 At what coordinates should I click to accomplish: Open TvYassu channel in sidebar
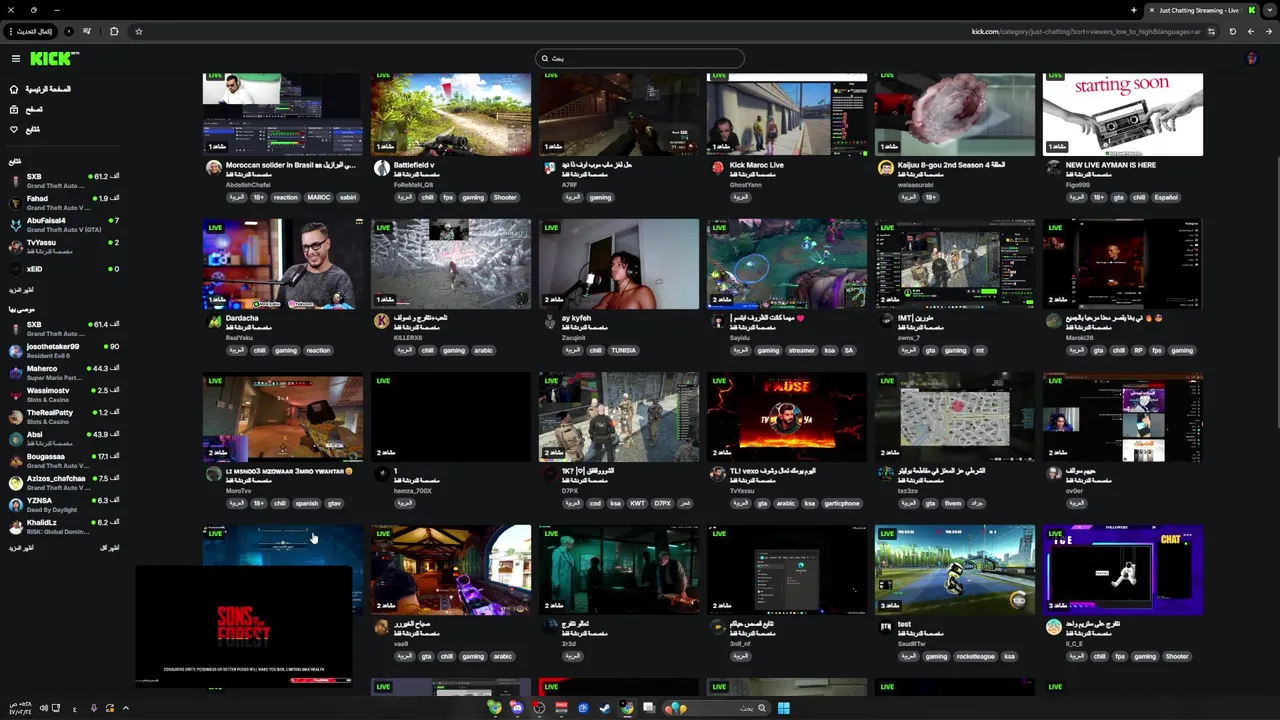coord(64,246)
